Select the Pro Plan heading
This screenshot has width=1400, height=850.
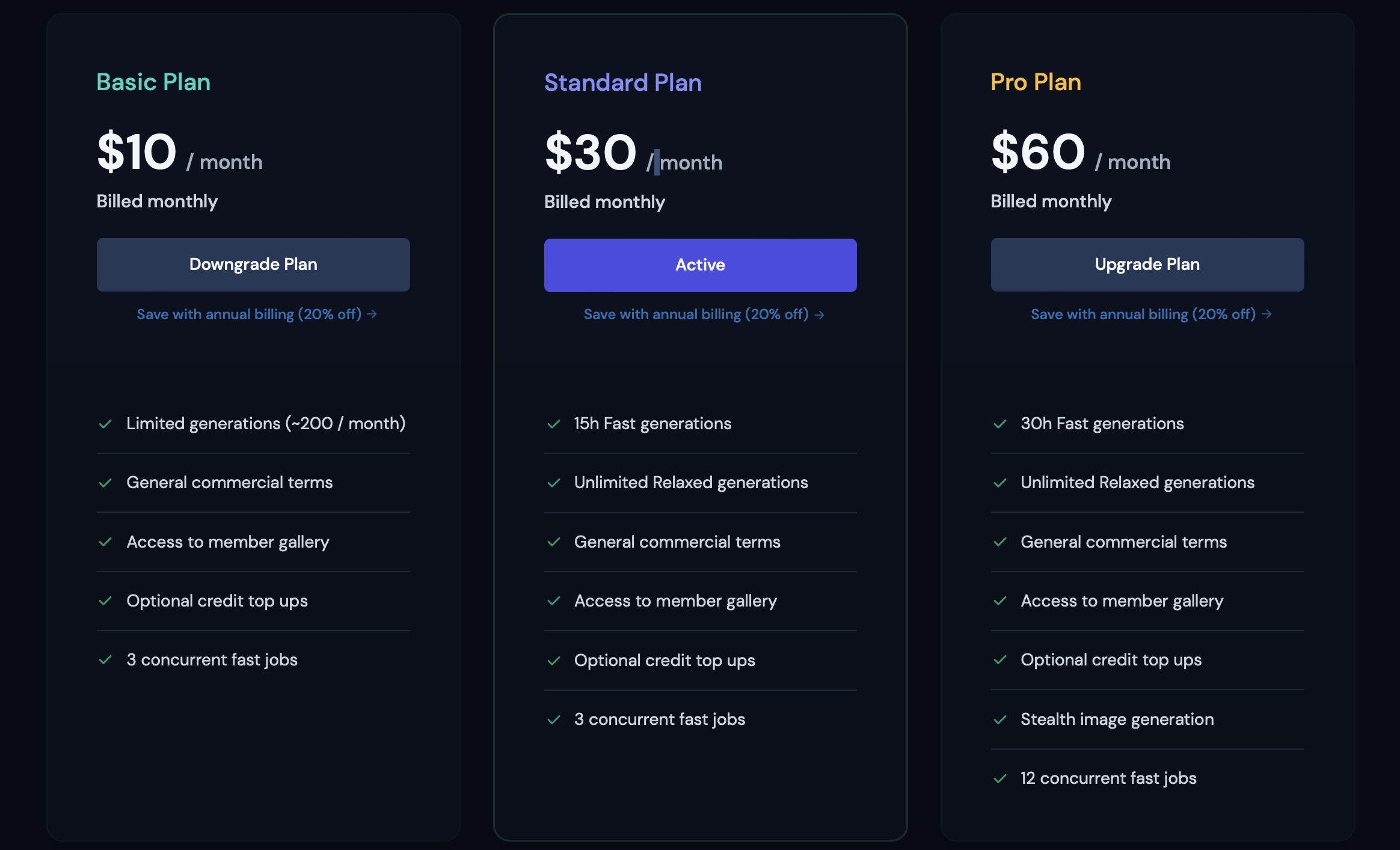pos(1036,82)
